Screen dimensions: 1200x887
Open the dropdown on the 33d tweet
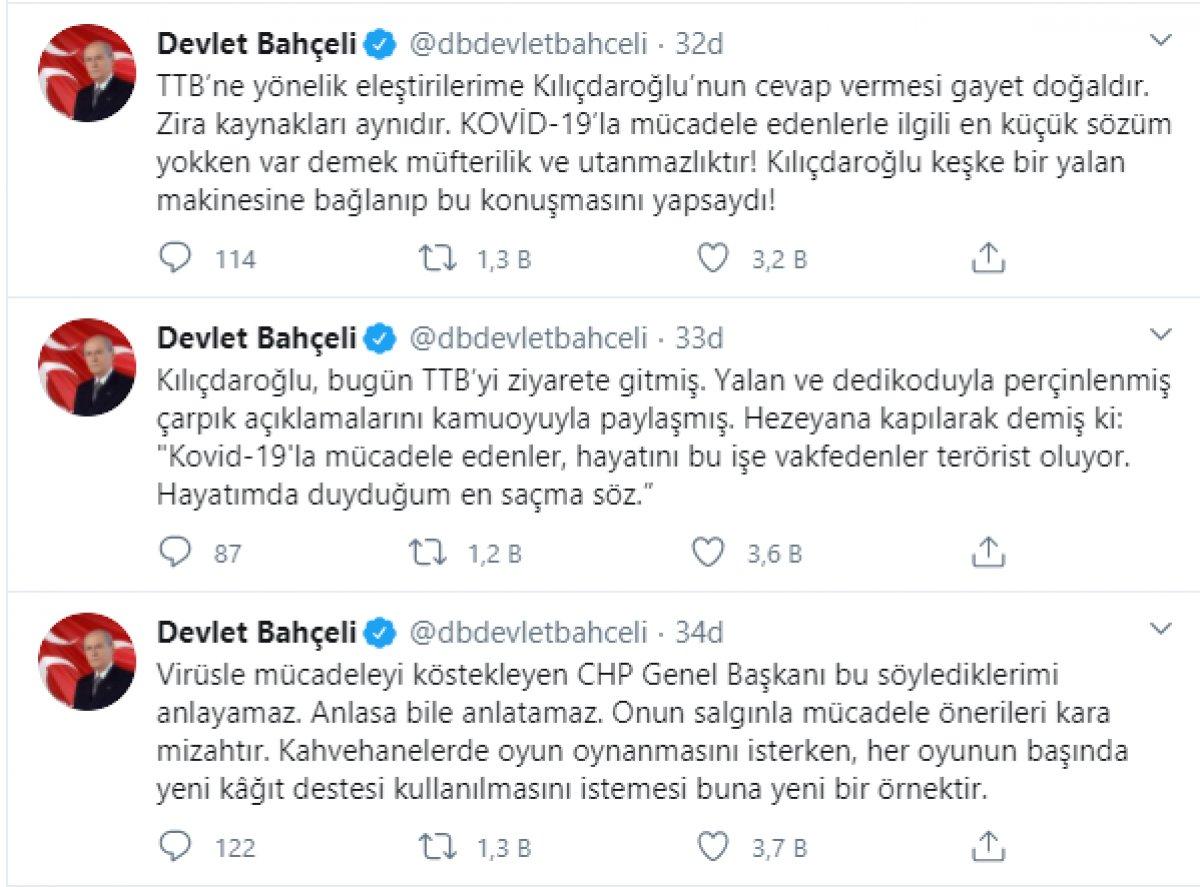1161,334
